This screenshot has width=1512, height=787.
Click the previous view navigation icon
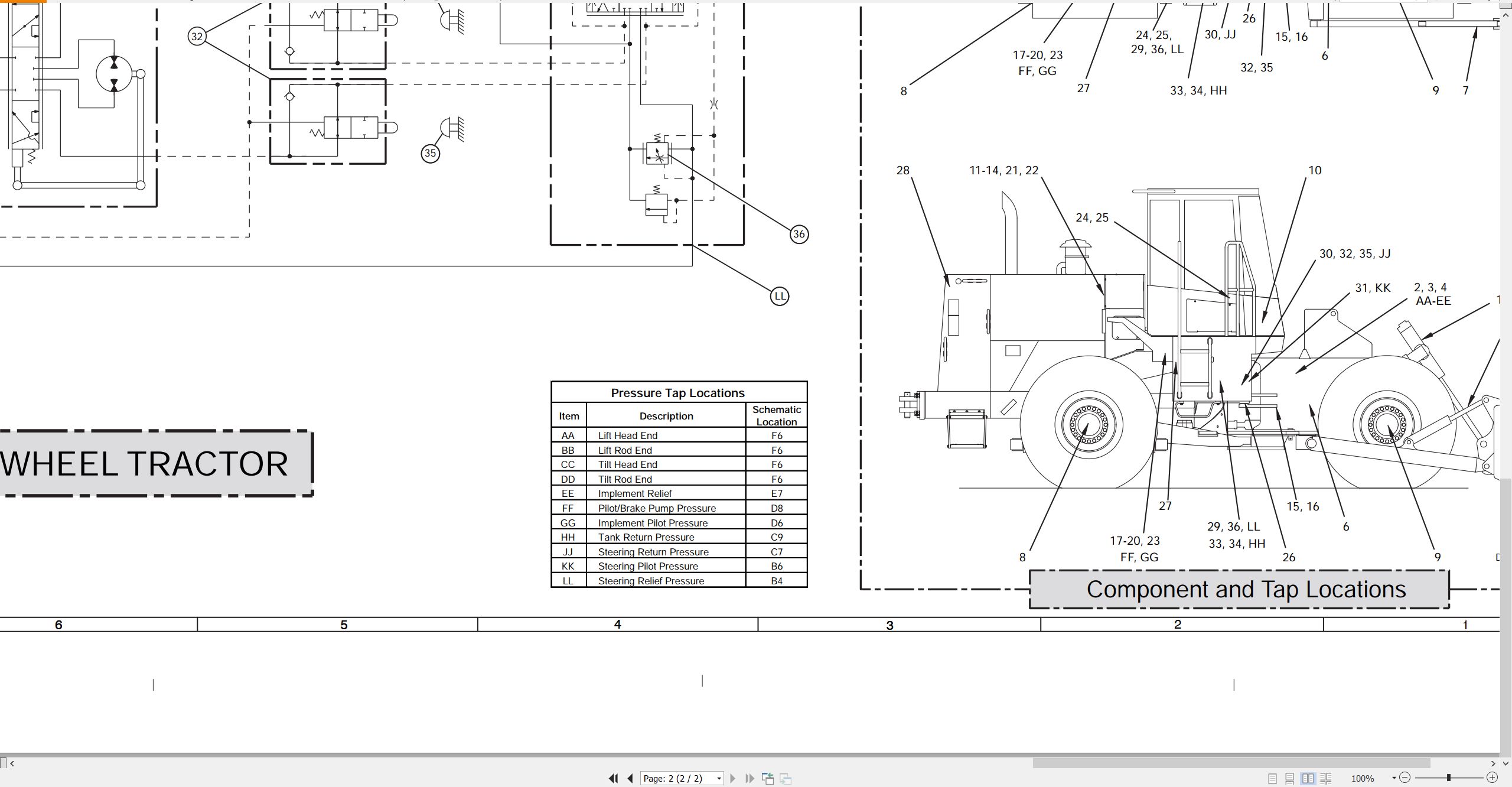(x=768, y=778)
